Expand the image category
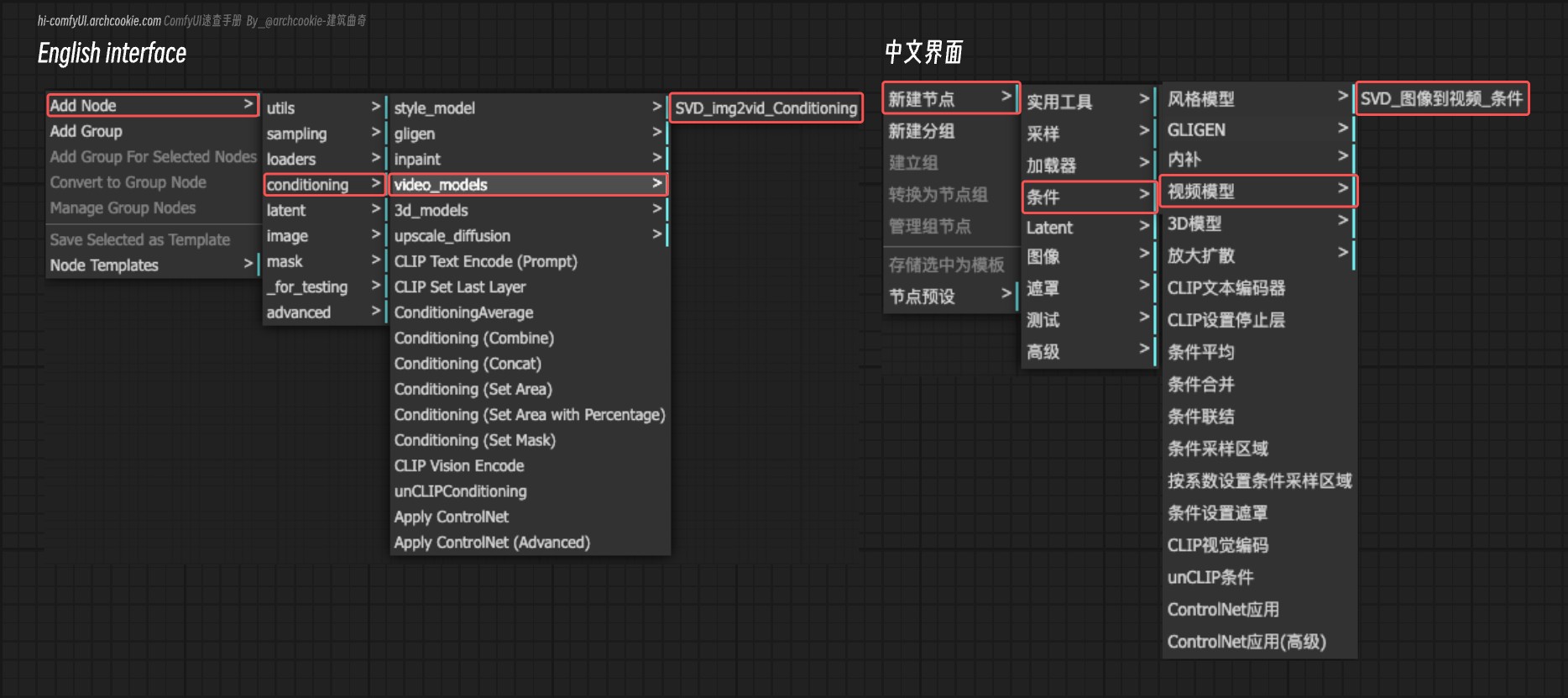This screenshot has height=698, width=1568. [x=324, y=236]
